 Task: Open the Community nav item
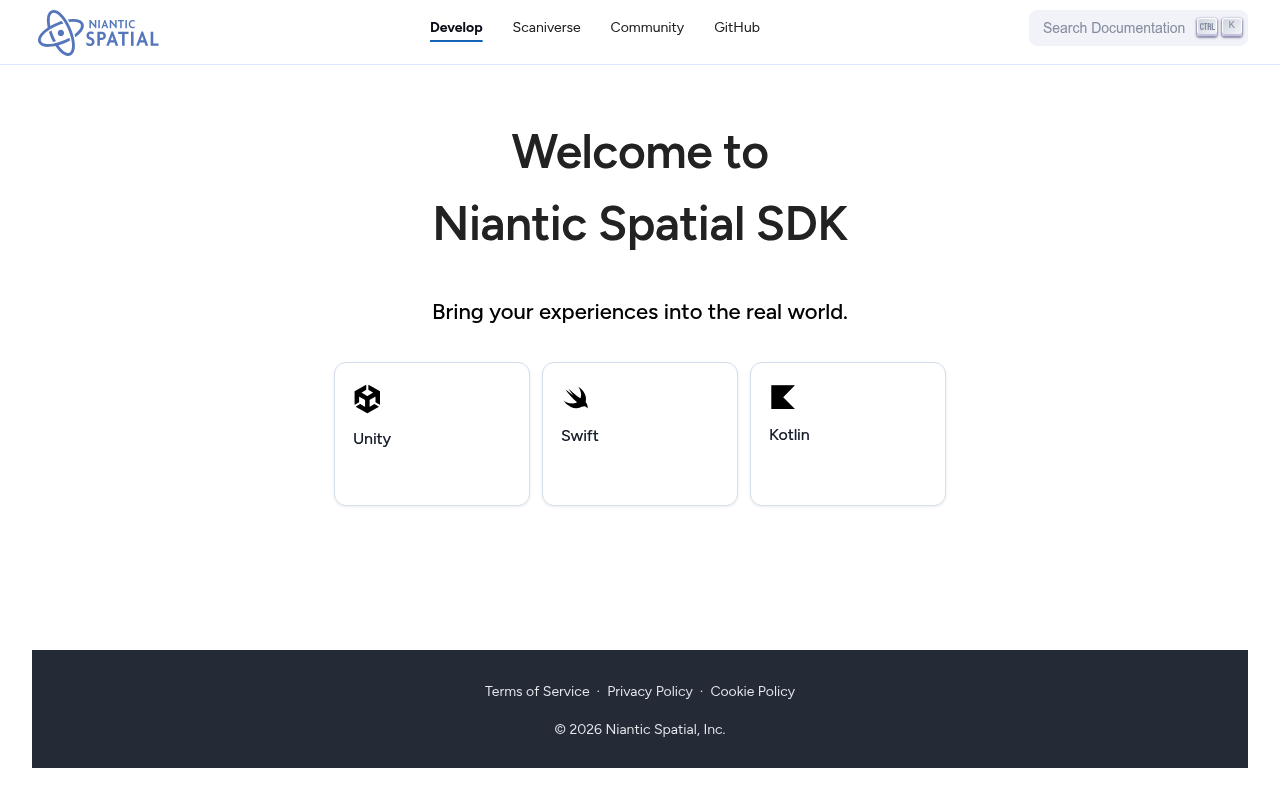(x=647, y=27)
